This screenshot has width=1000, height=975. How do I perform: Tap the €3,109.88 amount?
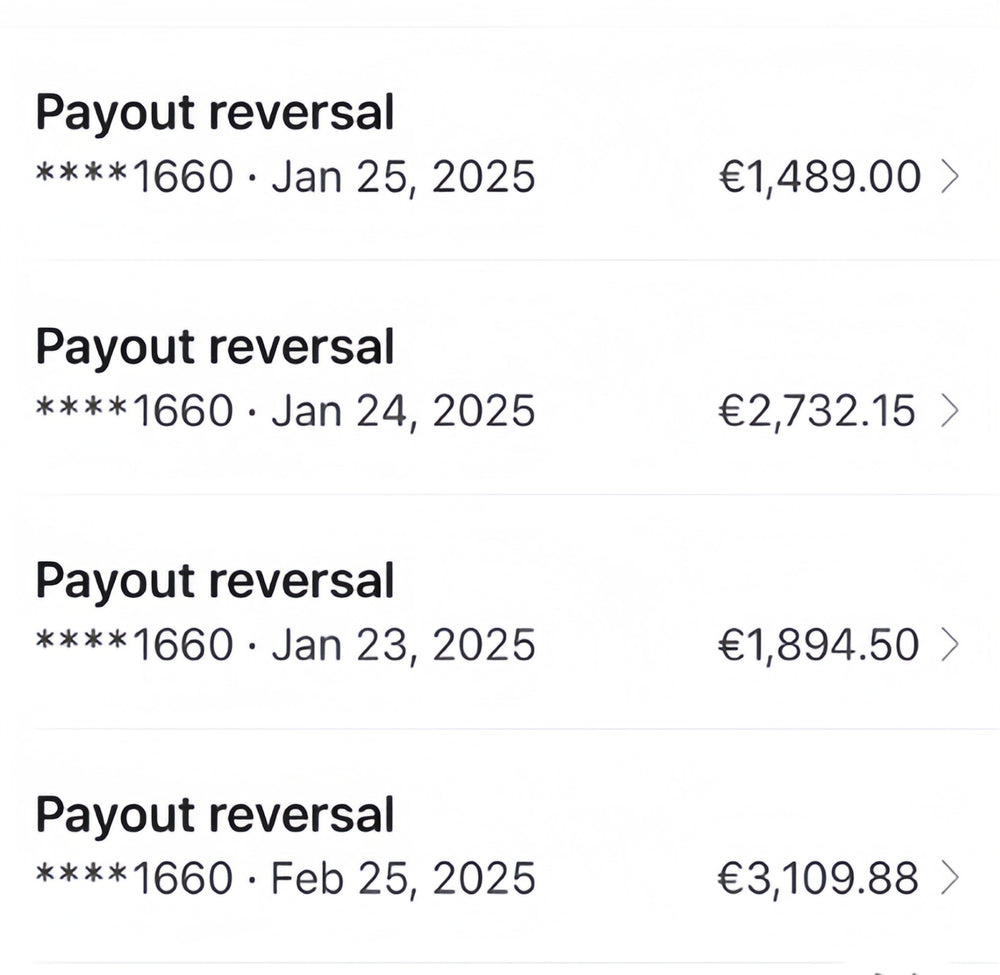pos(818,879)
